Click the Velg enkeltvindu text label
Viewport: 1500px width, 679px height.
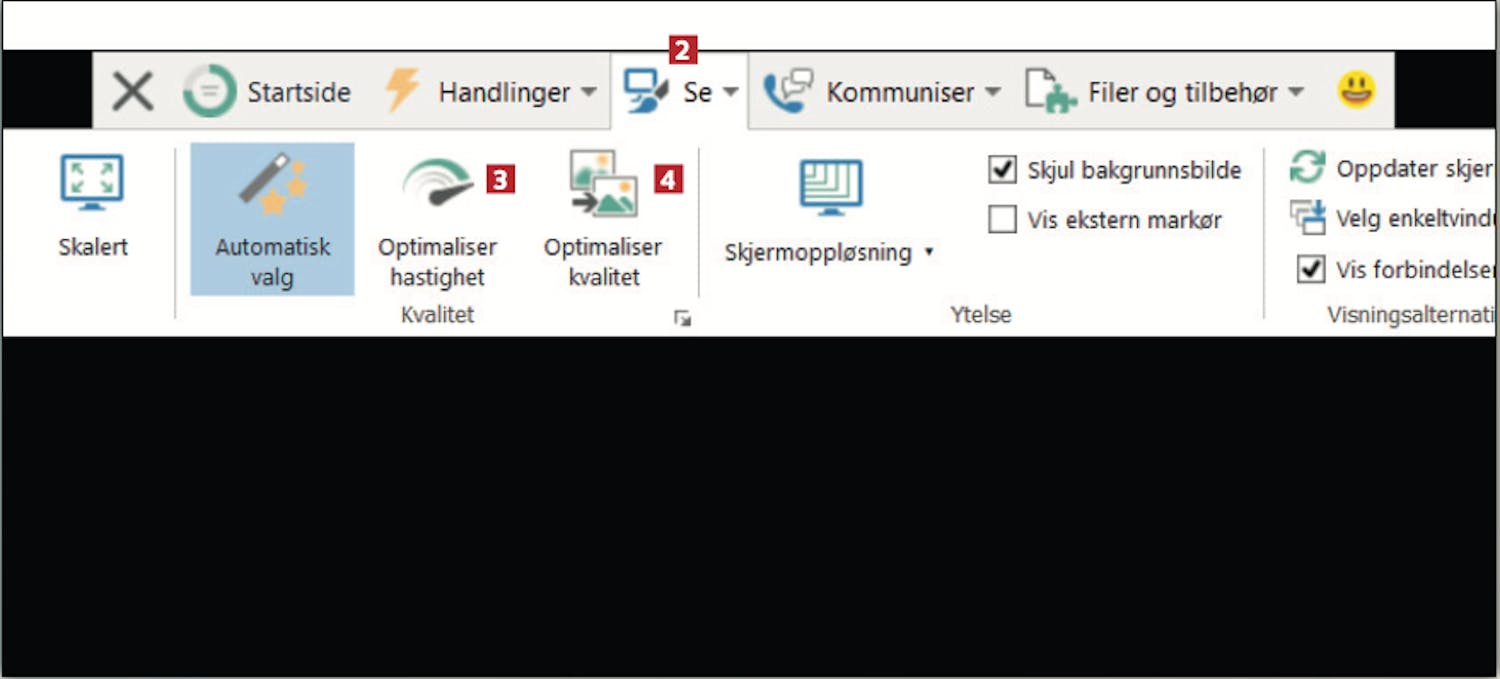coord(1415,218)
